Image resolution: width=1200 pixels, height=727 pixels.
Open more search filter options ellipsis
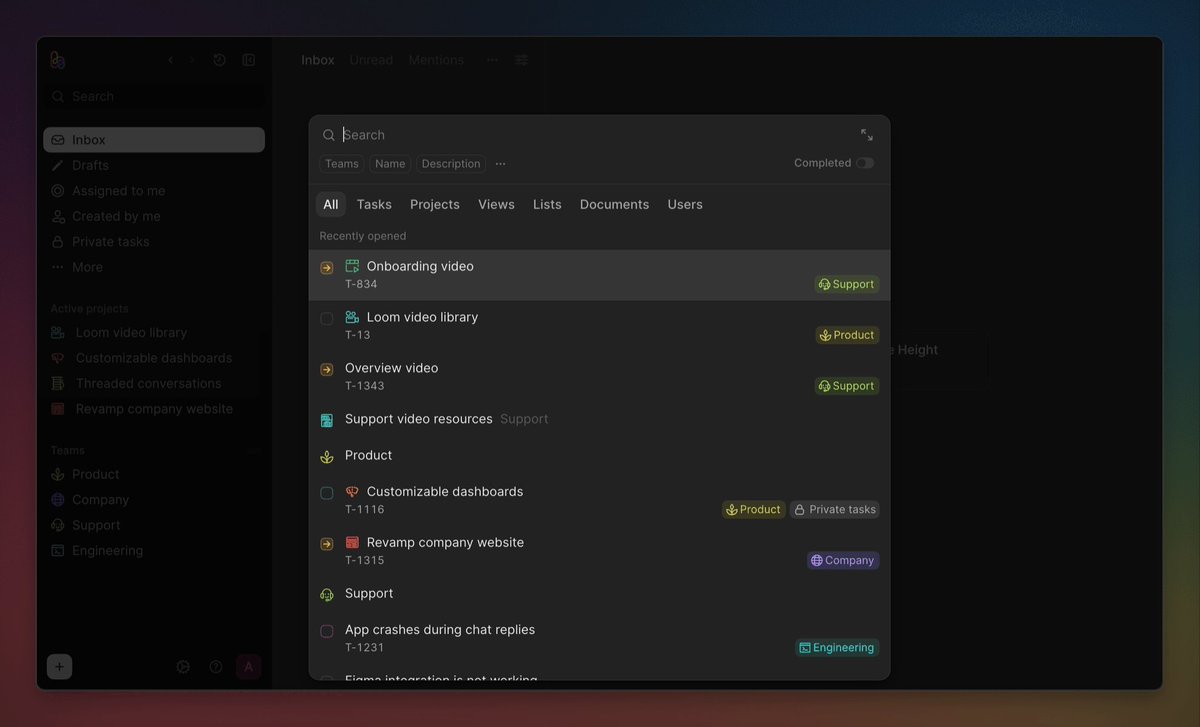click(x=501, y=164)
